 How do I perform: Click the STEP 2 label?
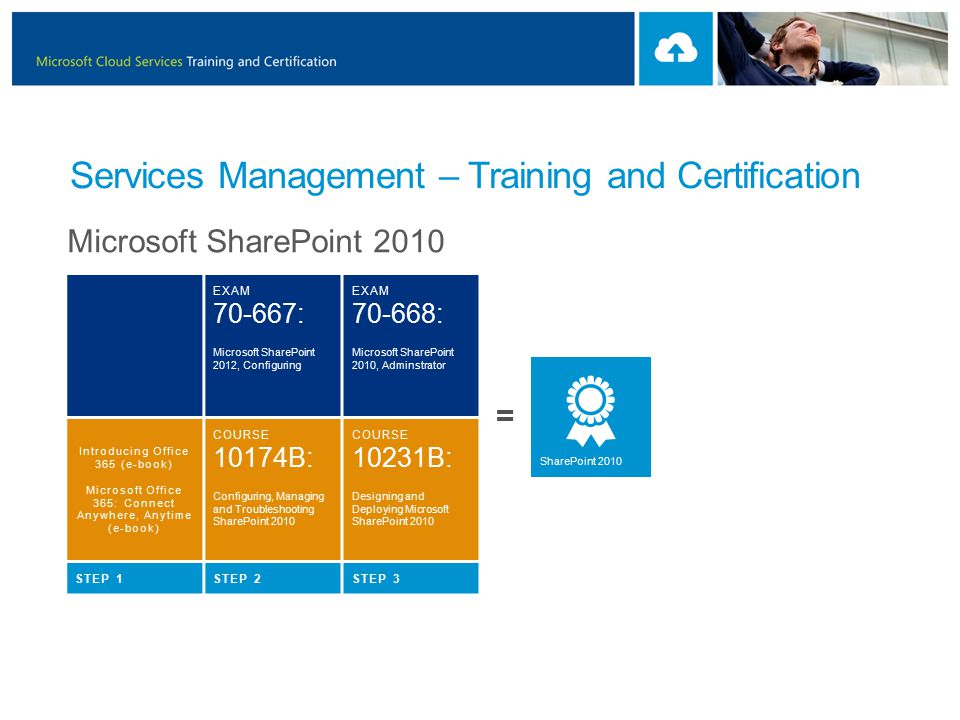tap(237, 579)
